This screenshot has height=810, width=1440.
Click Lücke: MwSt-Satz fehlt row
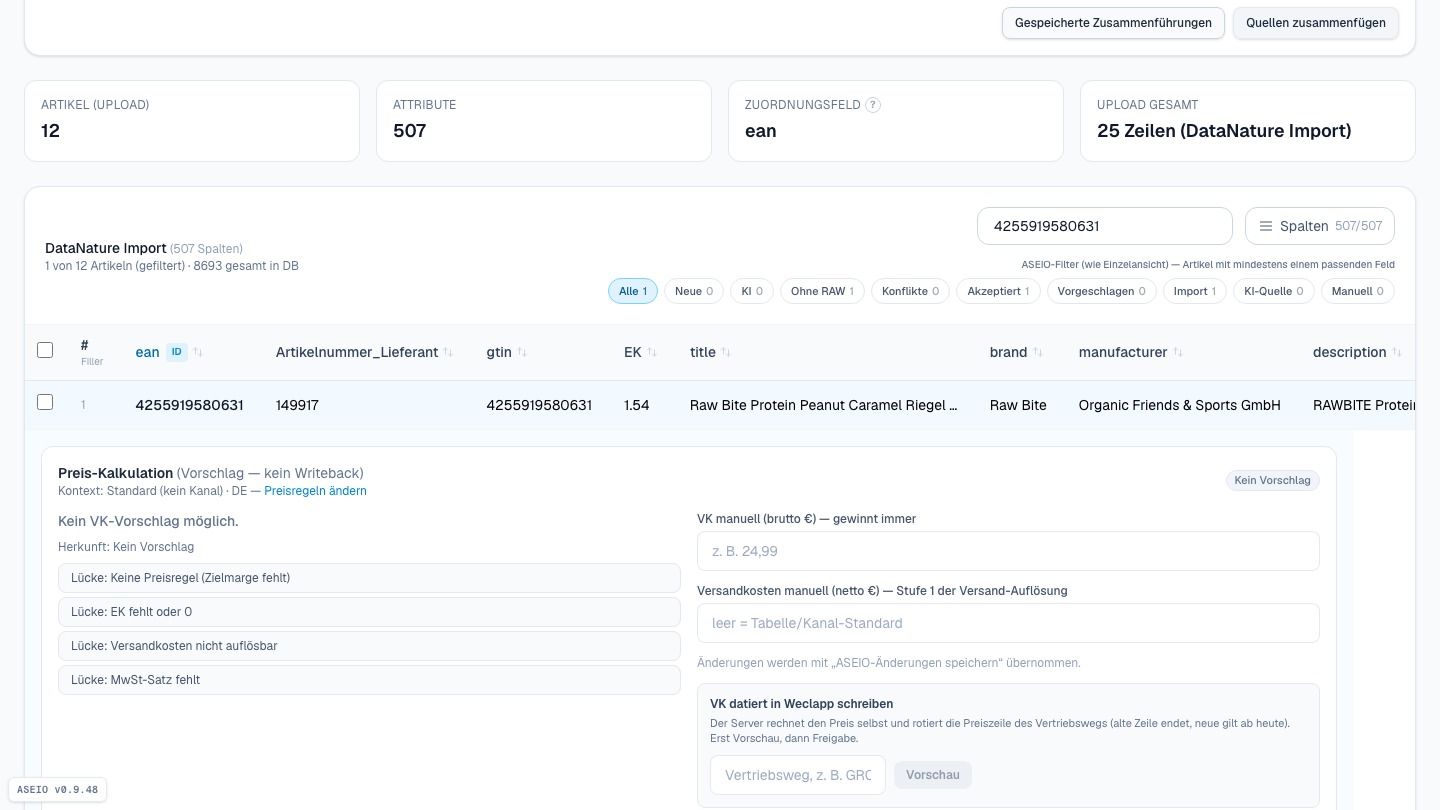pyautogui.click(x=369, y=680)
